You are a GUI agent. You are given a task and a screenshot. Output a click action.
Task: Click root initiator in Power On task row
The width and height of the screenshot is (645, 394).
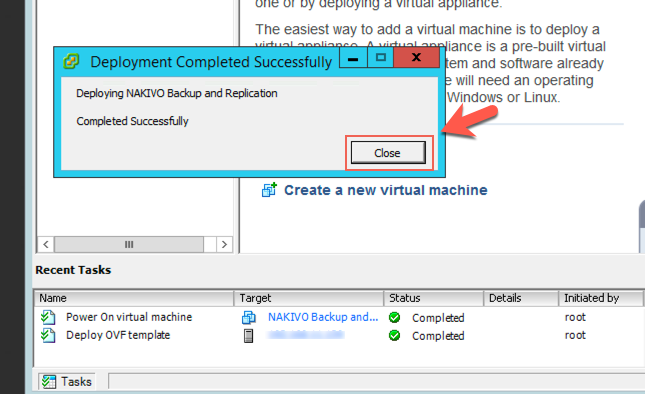coord(575,317)
